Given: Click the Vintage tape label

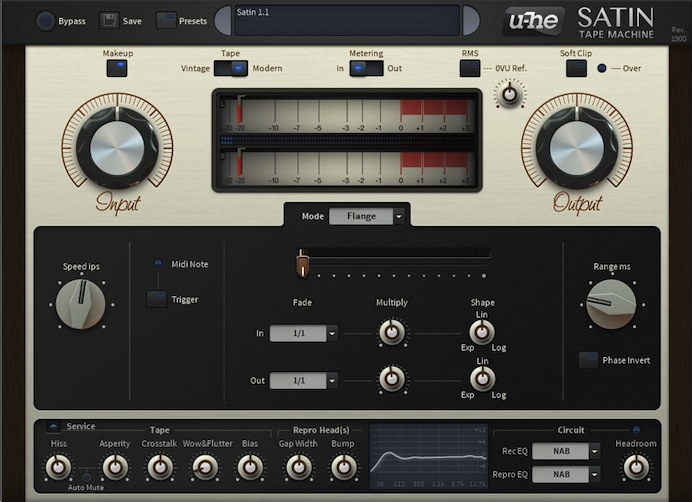Looking at the screenshot, I should pyautogui.click(x=195, y=68).
